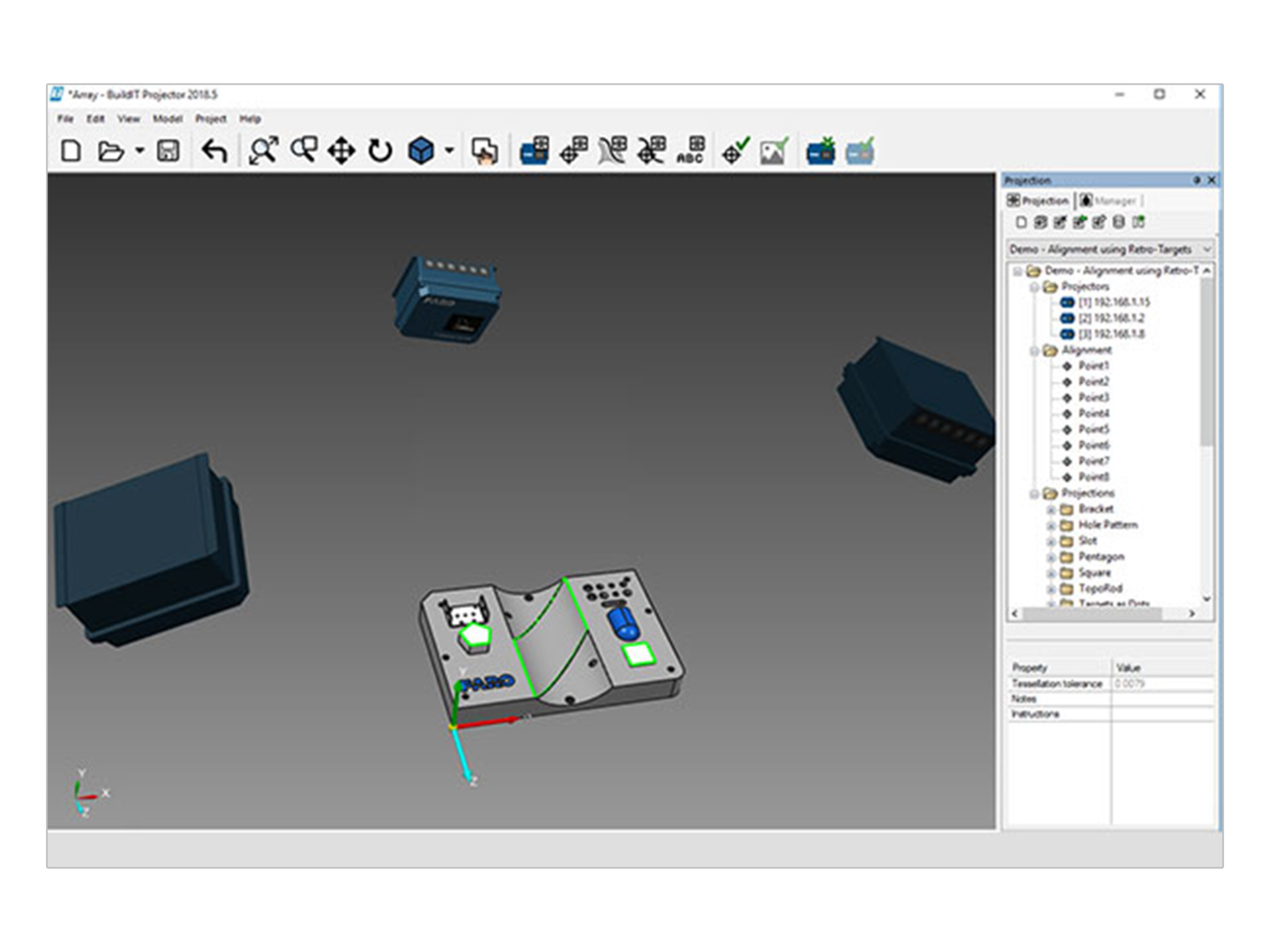Click the Instructions value cell
This screenshot has height=952, width=1270.
(x=1162, y=713)
